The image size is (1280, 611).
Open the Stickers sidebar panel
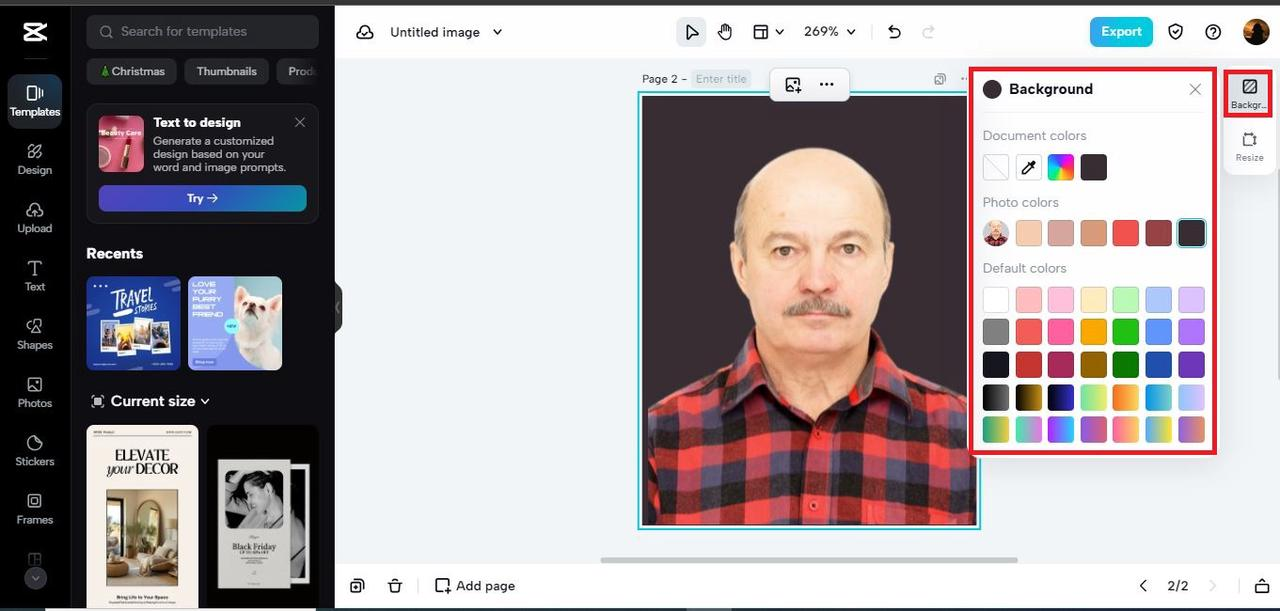coord(35,451)
